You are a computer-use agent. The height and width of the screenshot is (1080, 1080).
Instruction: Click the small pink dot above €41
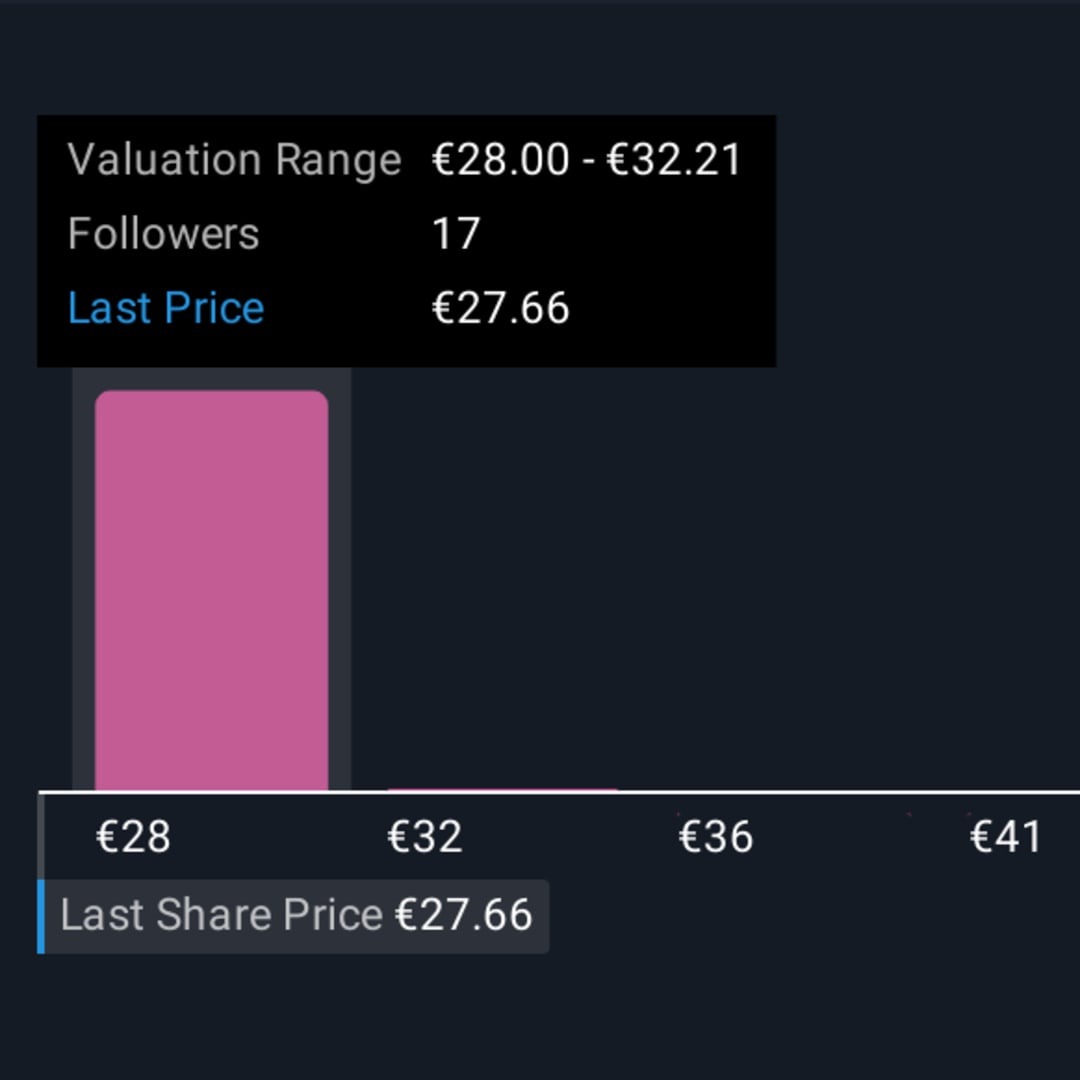(968, 814)
